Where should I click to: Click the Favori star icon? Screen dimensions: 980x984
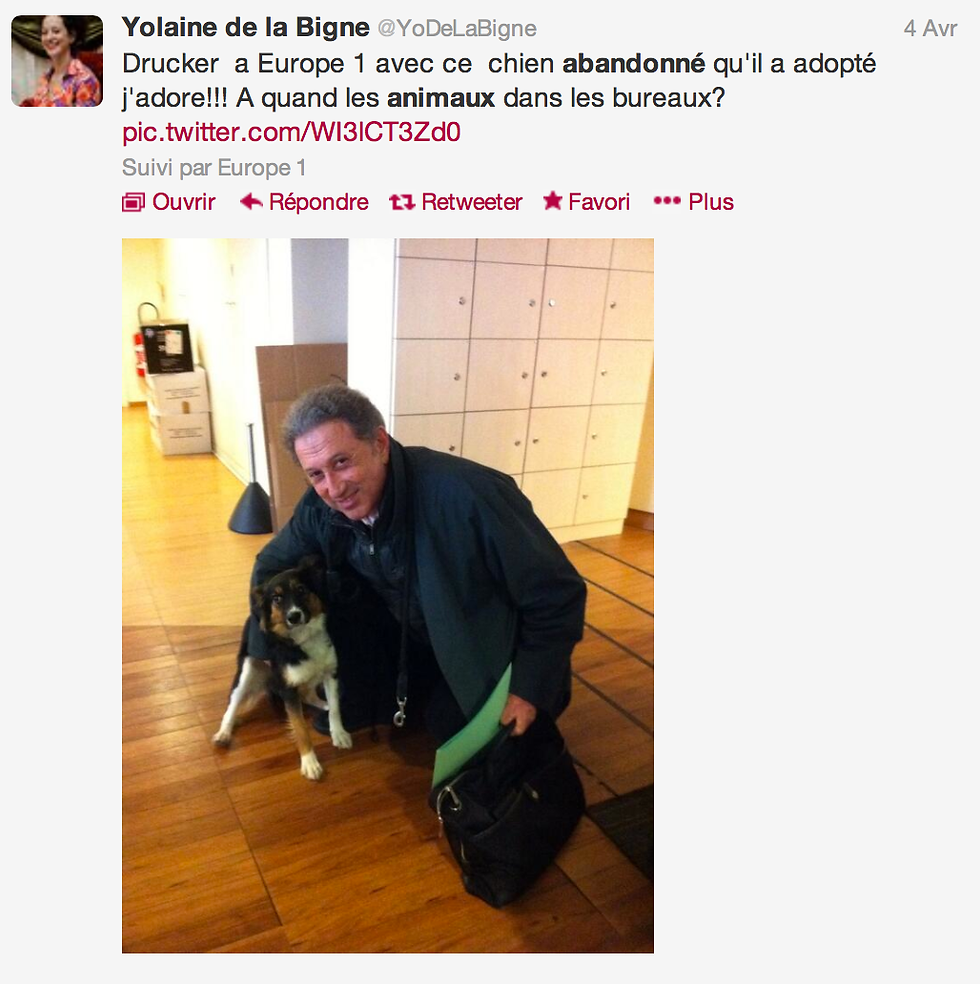[553, 201]
